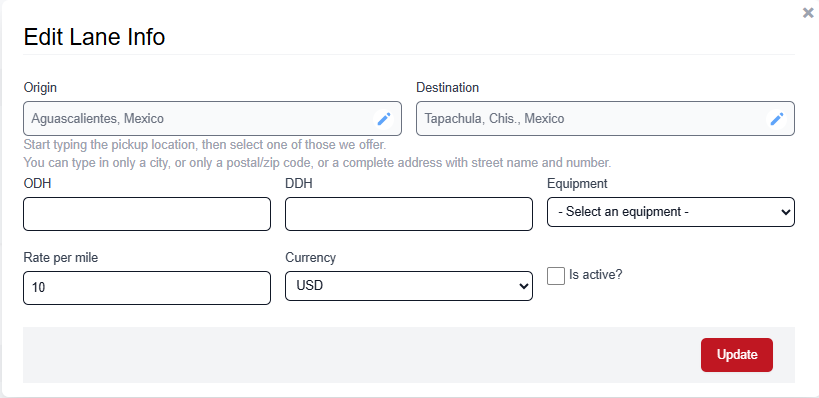Click the "Is active?" label text
The image size is (819, 398).
tap(595, 275)
